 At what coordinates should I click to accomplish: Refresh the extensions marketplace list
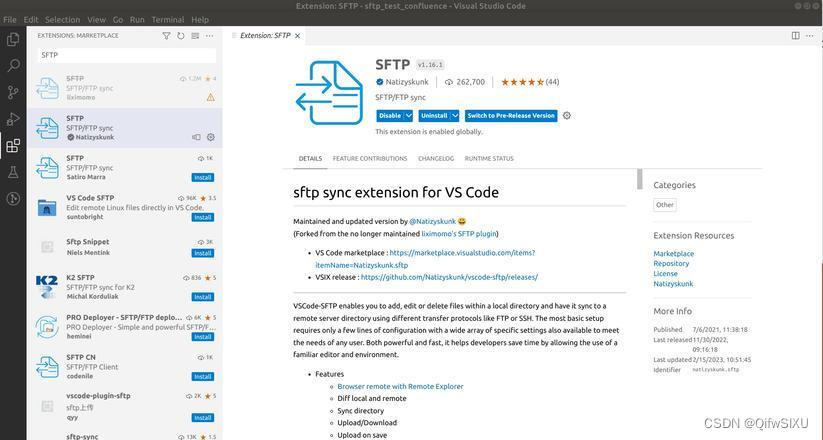point(181,36)
